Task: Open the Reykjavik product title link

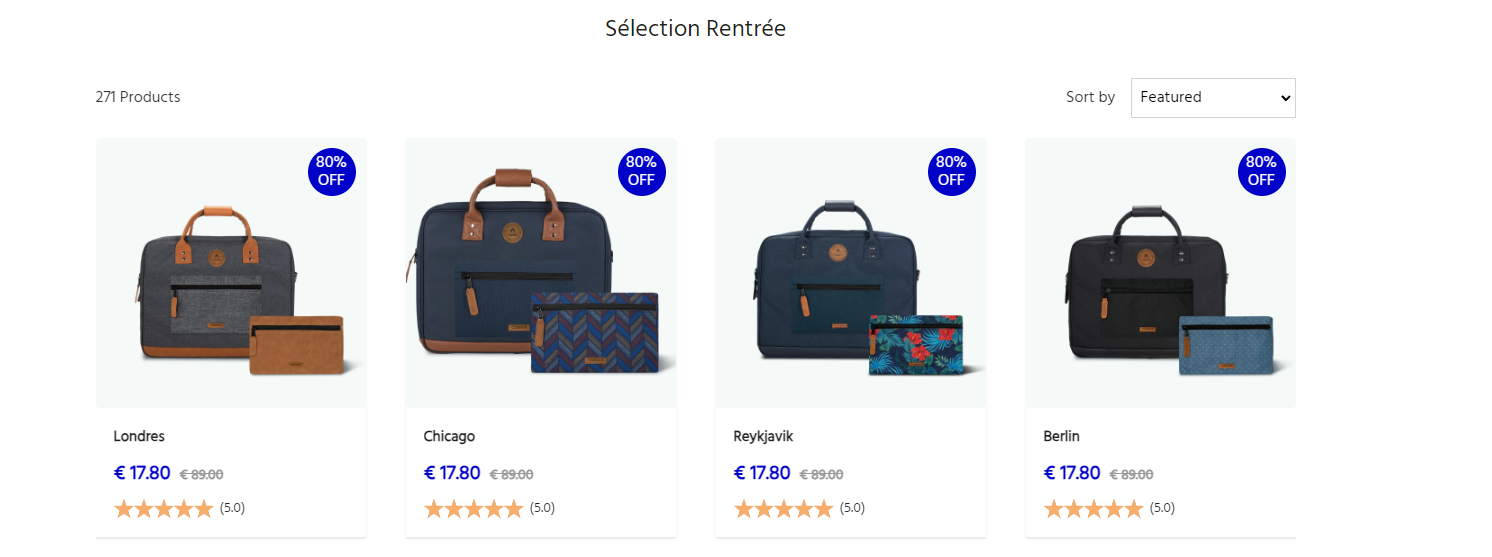Action: pos(763,437)
